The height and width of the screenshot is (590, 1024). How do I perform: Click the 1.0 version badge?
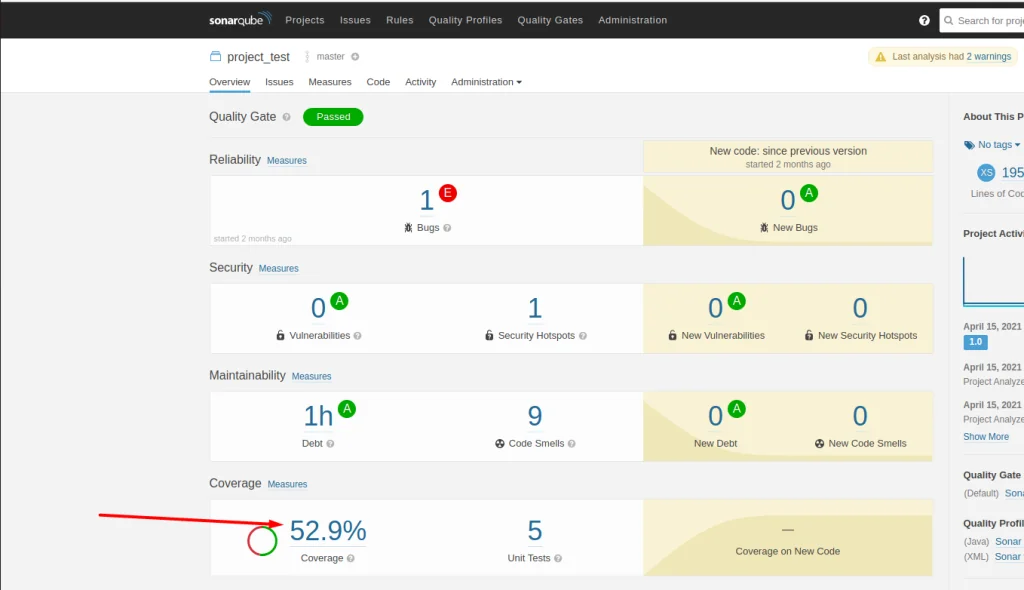click(x=975, y=342)
